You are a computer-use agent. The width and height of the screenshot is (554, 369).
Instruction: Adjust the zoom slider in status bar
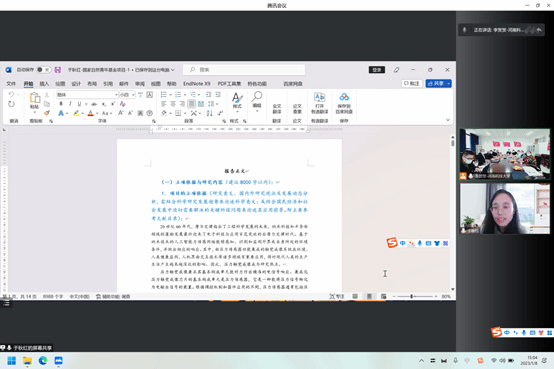point(412,296)
